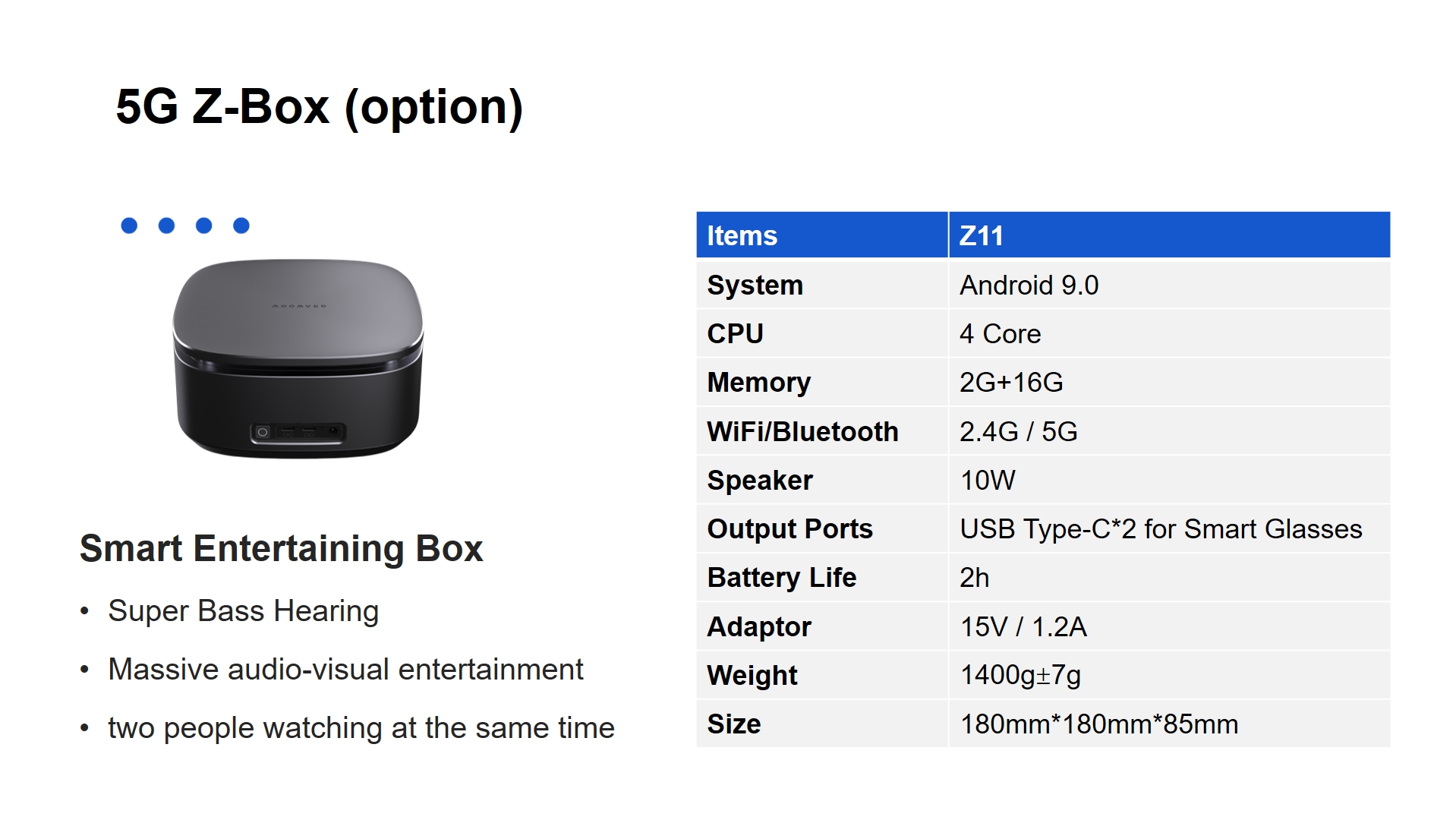Screen dimensions: 1456x820
Task: Click the fourth blue dot
Action: tap(241, 225)
